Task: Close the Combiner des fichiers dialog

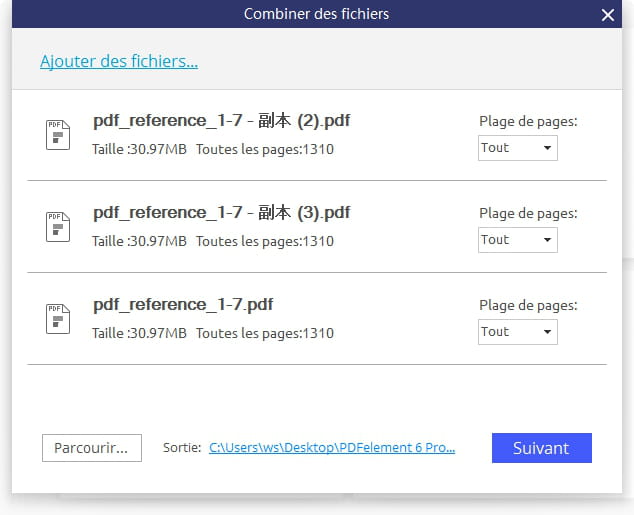Action: (607, 15)
